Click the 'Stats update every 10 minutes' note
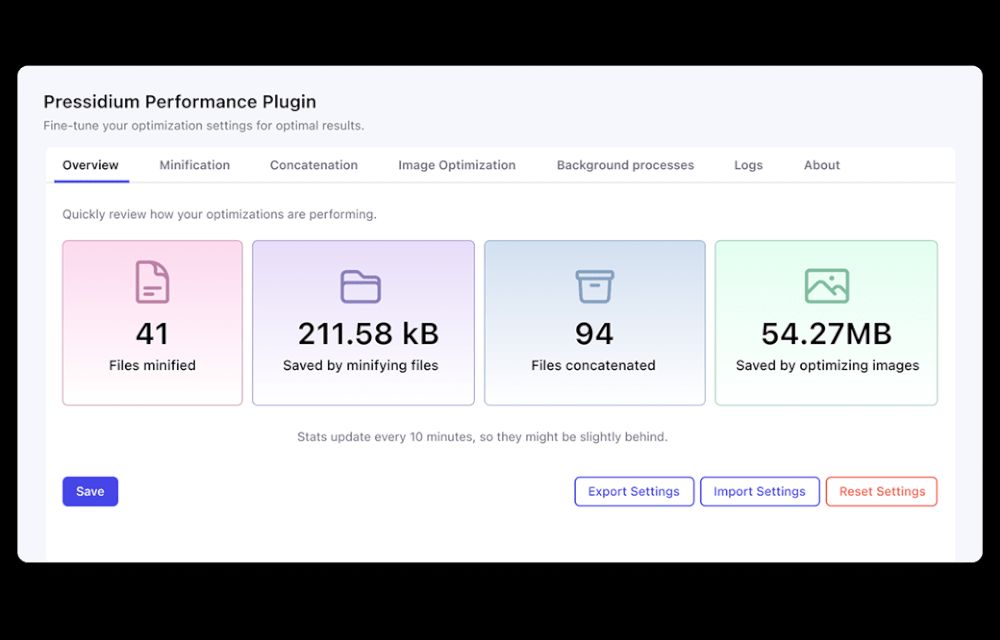This screenshot has width=1000, height=640. click(482, 437)
